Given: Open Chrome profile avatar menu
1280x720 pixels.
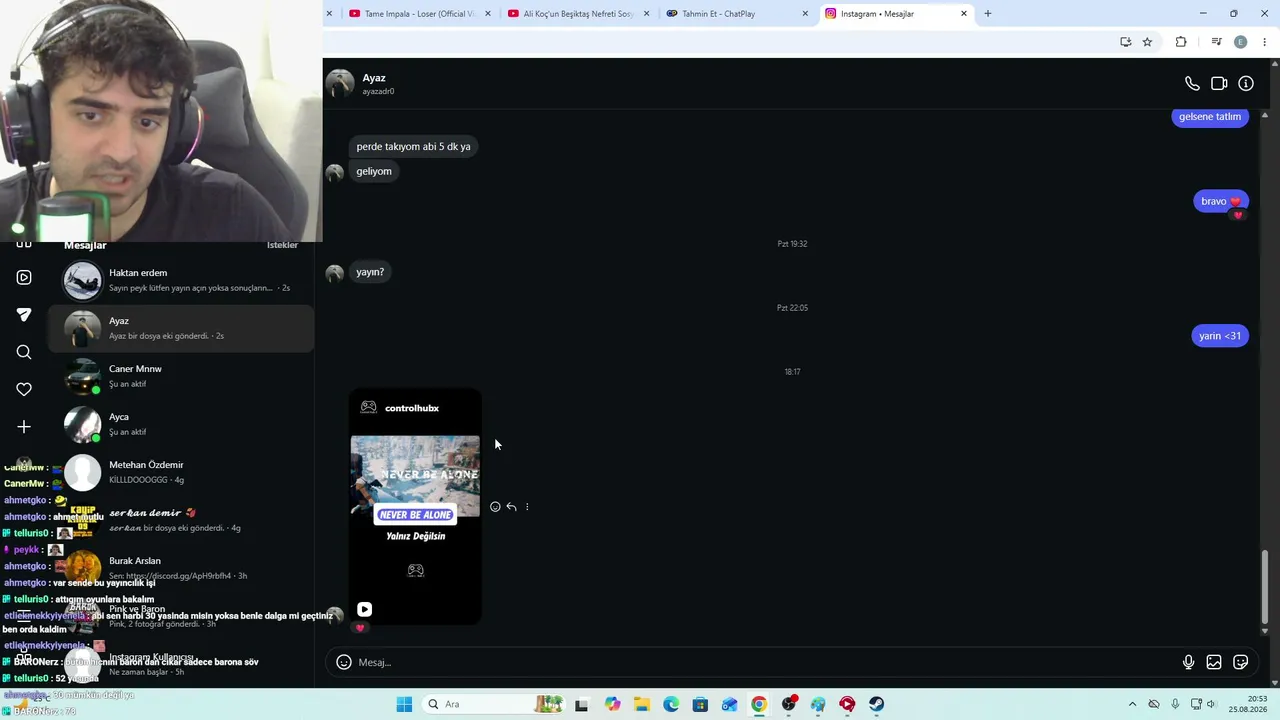Looking at the screenshot, I should tap(1241, 42).
